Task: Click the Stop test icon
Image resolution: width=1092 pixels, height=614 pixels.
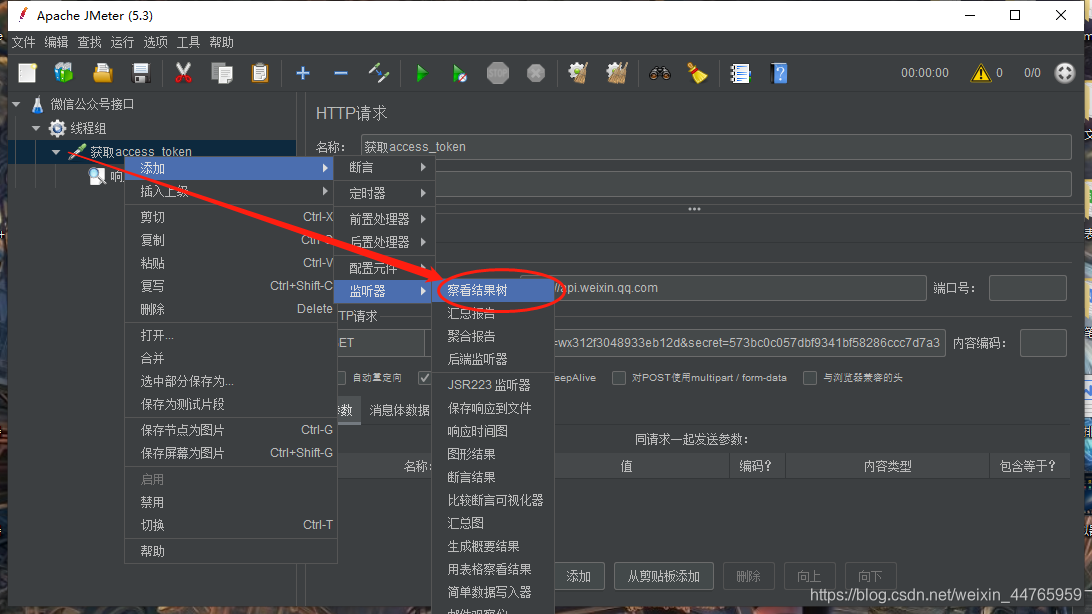Action: click(497, 73)
